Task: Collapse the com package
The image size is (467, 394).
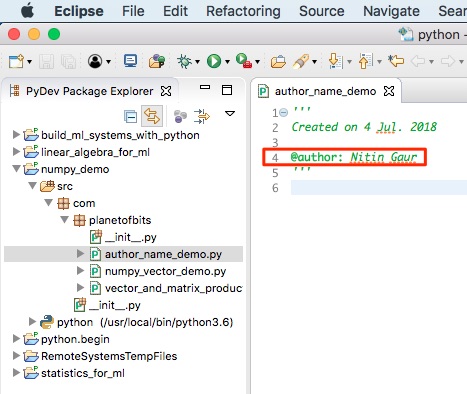Action: click(48, 202)
